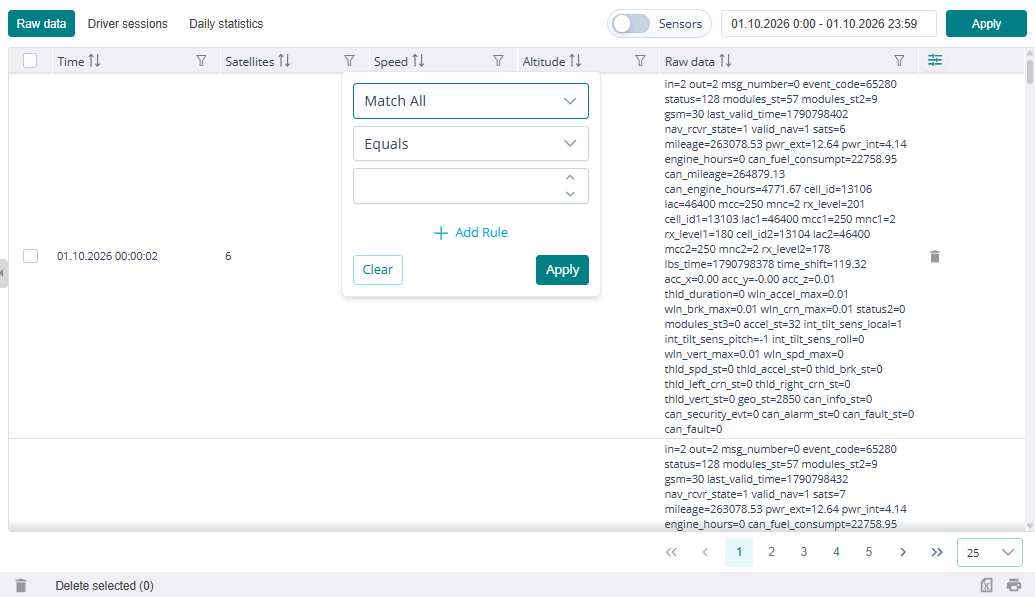The width and height of the screenshot is (1035, 597).
Task: Go to page 2
Action: (771, 552)
